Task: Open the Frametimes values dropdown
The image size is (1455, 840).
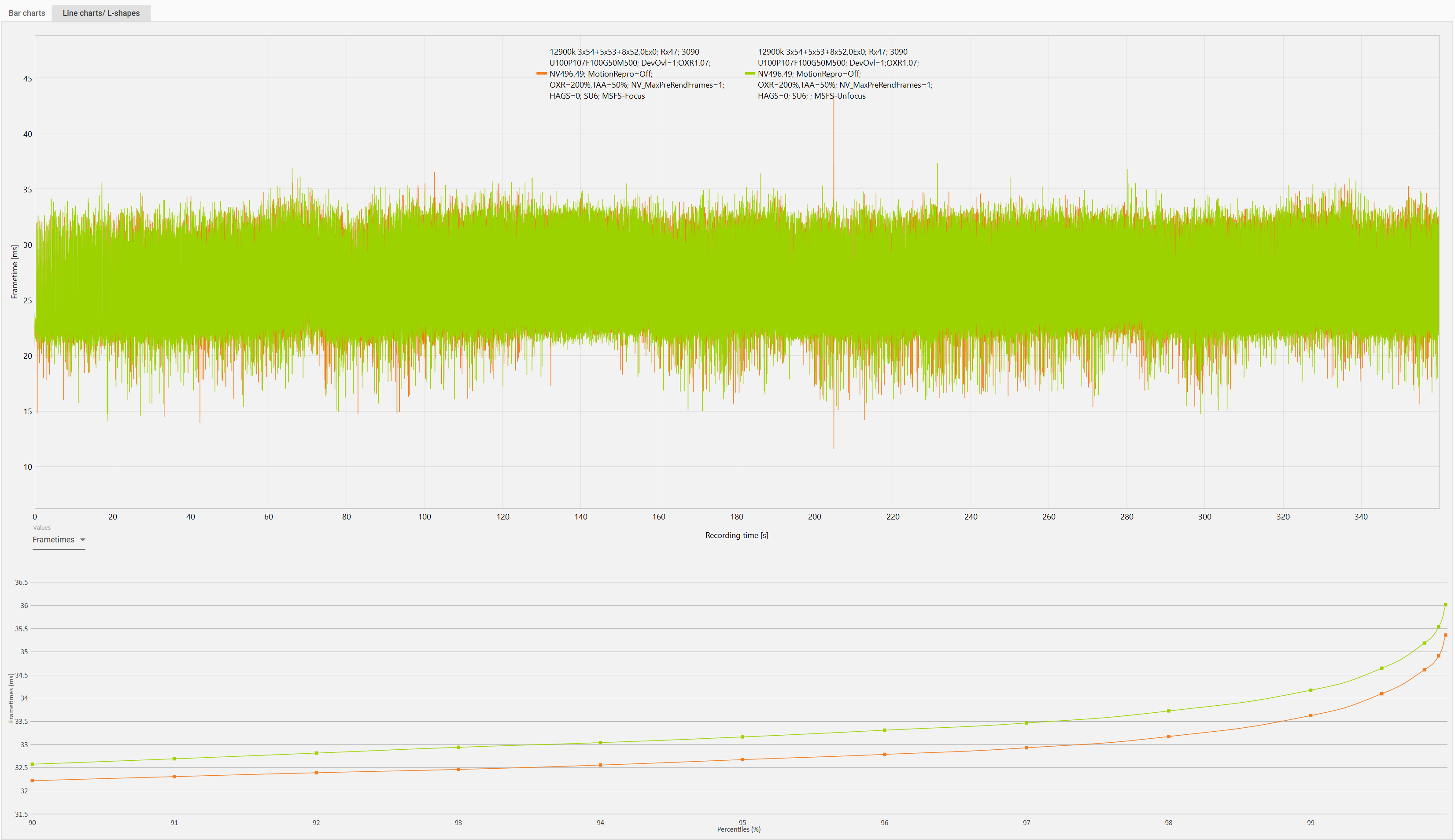Action: coord(54,539)
